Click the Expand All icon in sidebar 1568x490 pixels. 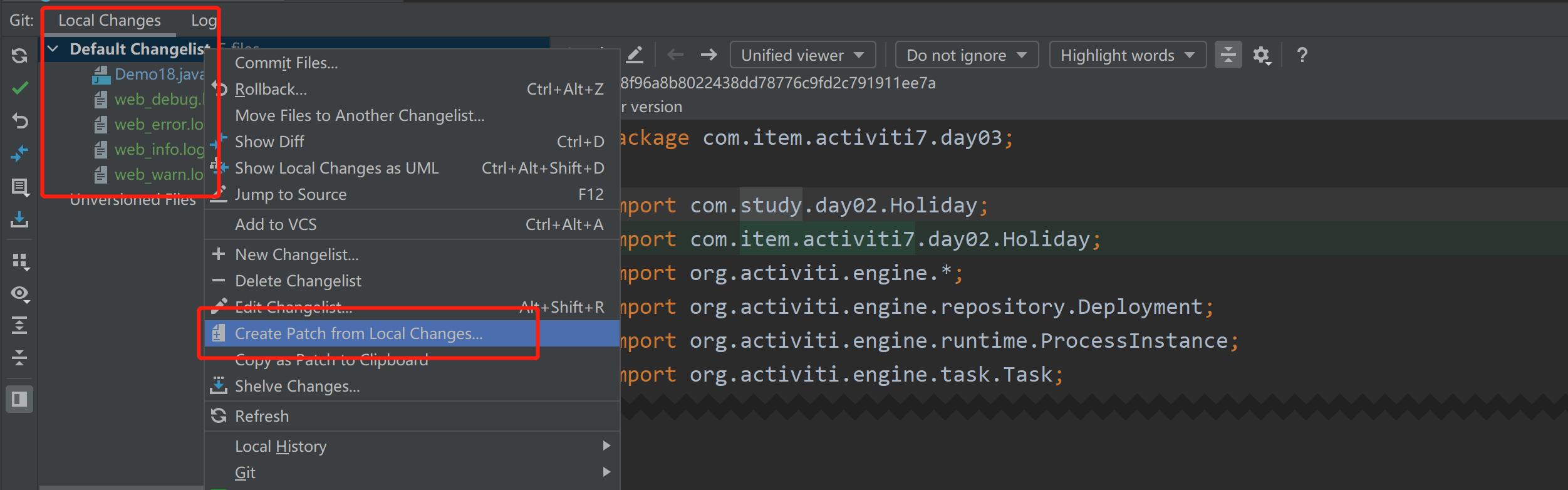point(19,325)
